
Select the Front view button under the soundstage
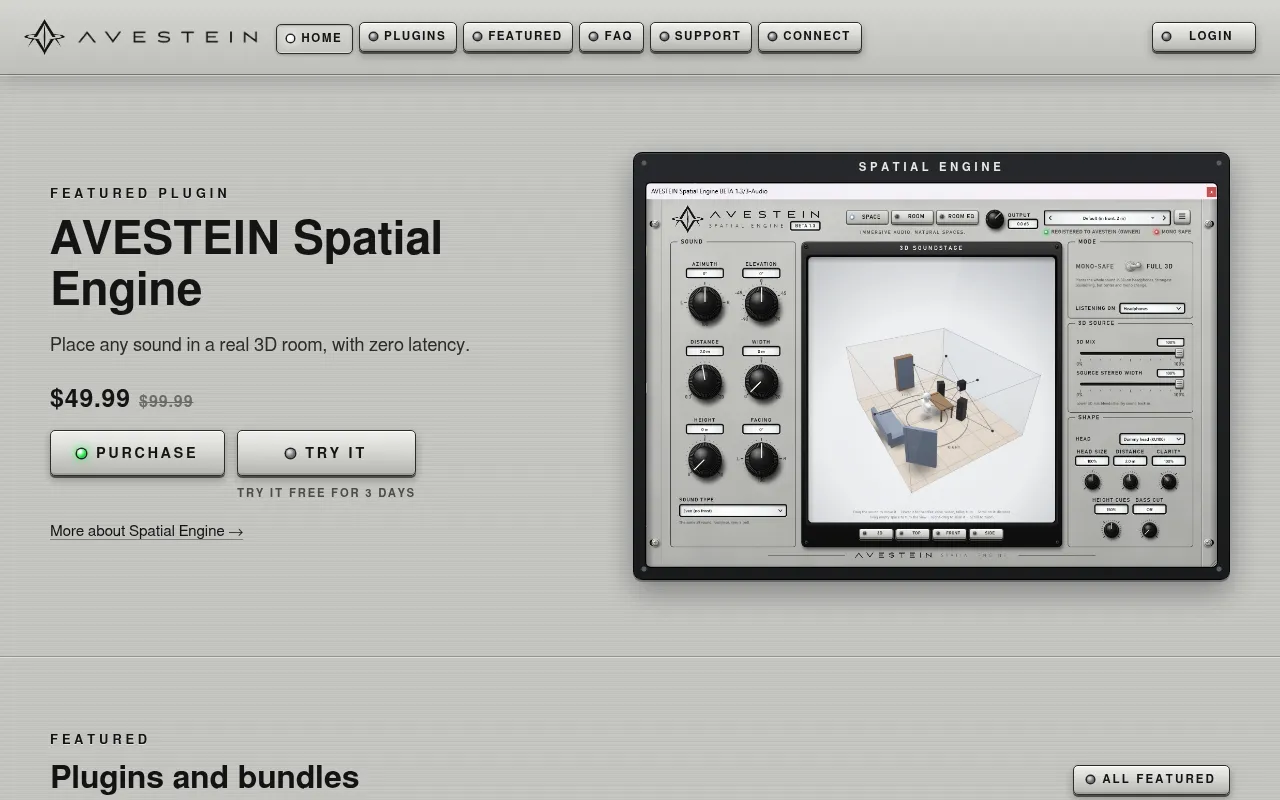pos(949,534)
